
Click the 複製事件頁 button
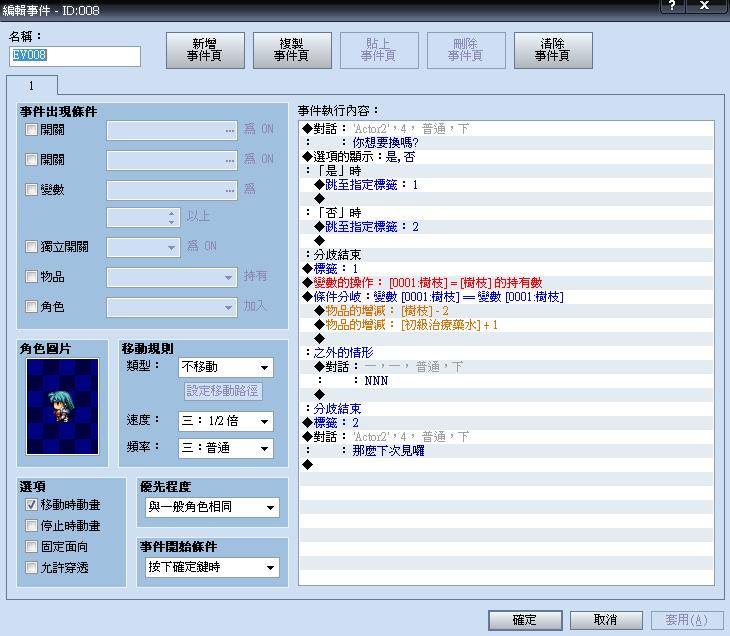[292, 50]
